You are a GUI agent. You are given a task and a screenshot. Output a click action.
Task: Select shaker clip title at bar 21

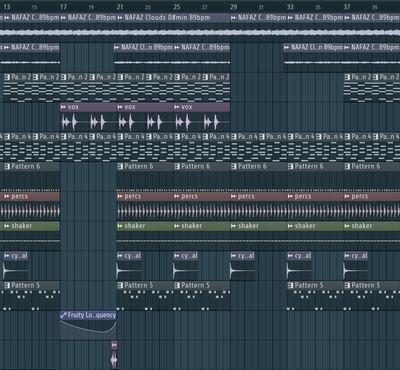135,226
